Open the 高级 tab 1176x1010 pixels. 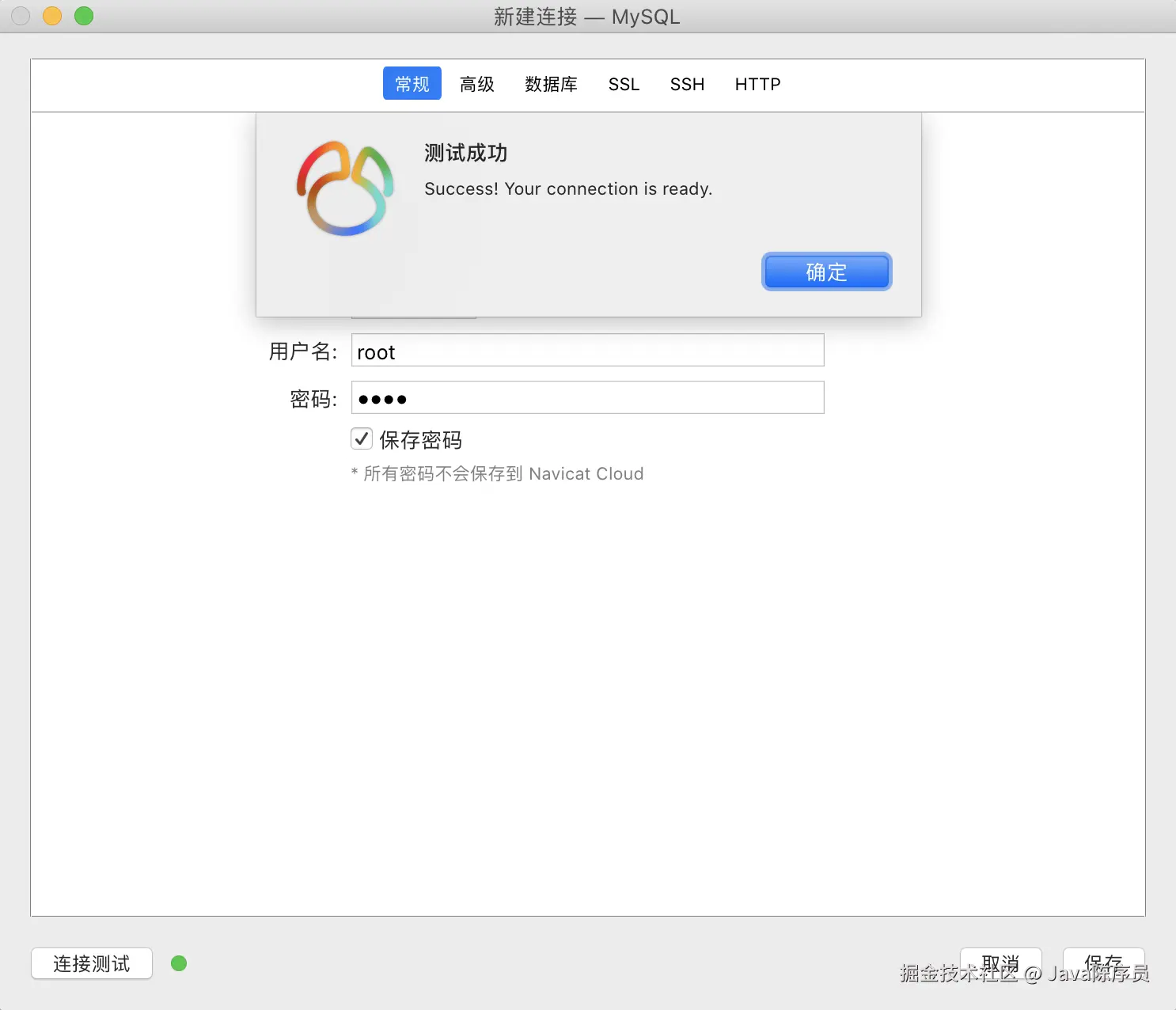477,83
